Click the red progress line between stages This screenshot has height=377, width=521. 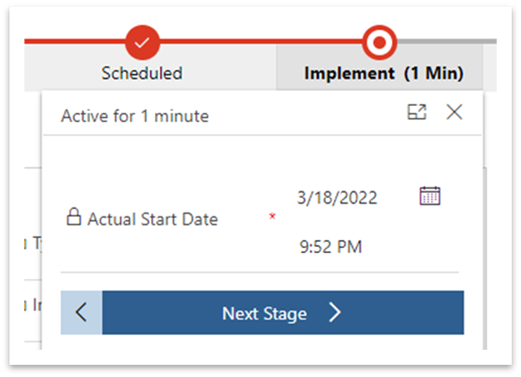click(x=261, y=41)
